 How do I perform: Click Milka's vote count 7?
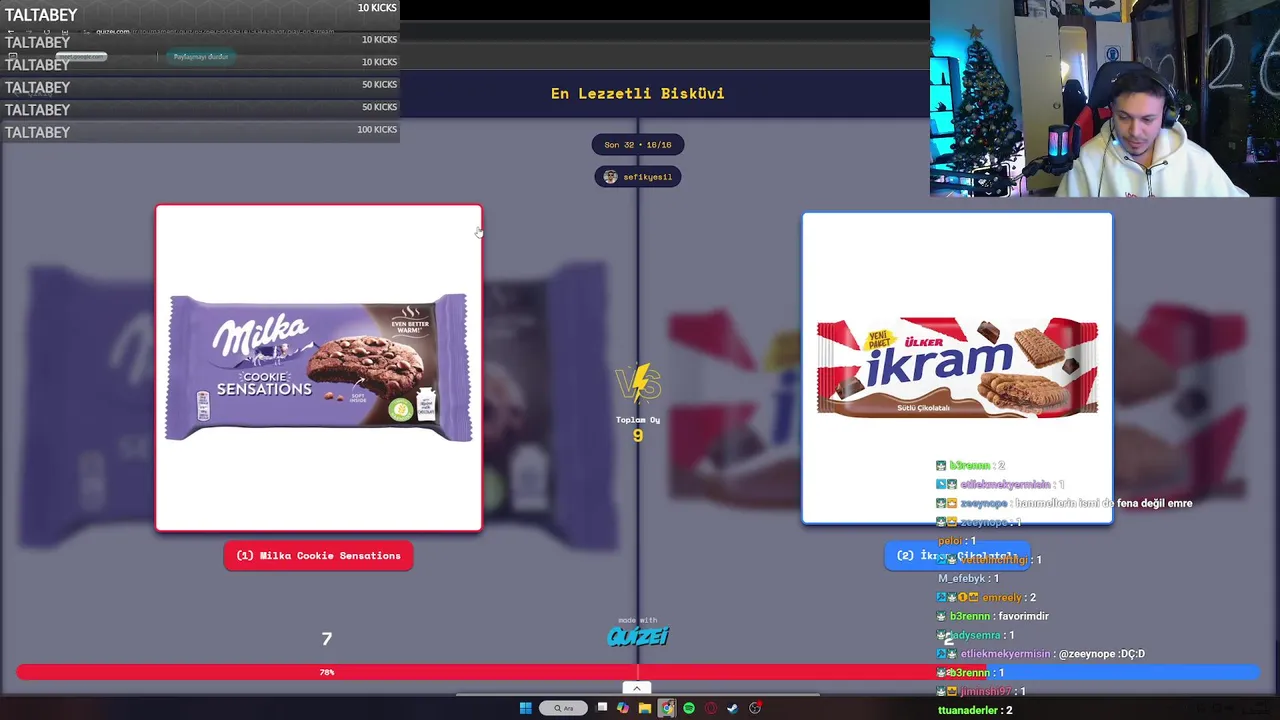(x=326, y=638)
